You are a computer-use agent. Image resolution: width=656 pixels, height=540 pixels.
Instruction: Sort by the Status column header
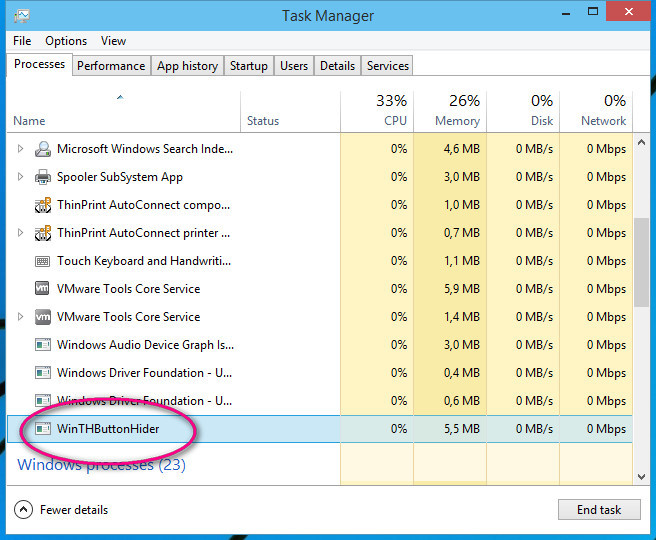(x=291, y=112)
